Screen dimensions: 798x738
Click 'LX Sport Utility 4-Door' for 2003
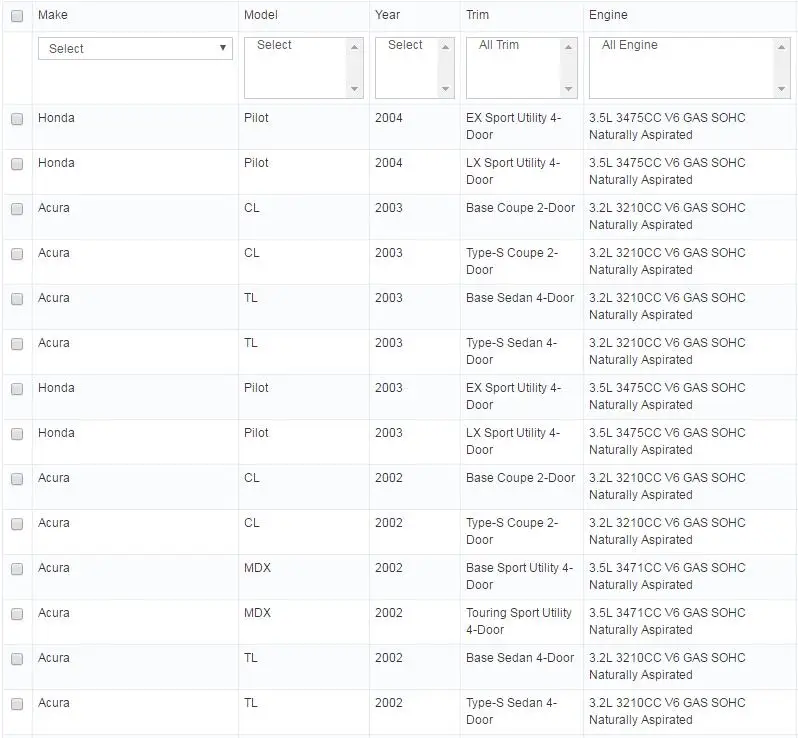[x=513, y=441]
